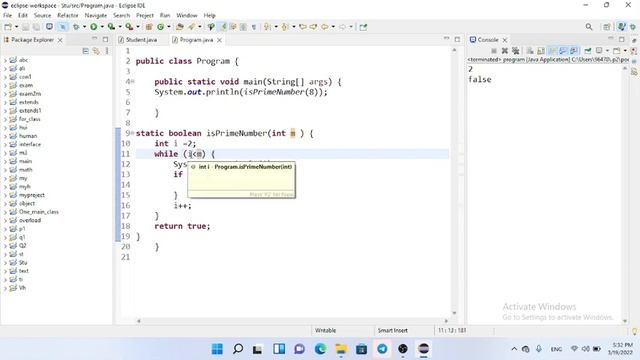Open Telegram from the taskbar
Image resolution: width=640 pixels, height=360 pixels.
pos(382,349)
